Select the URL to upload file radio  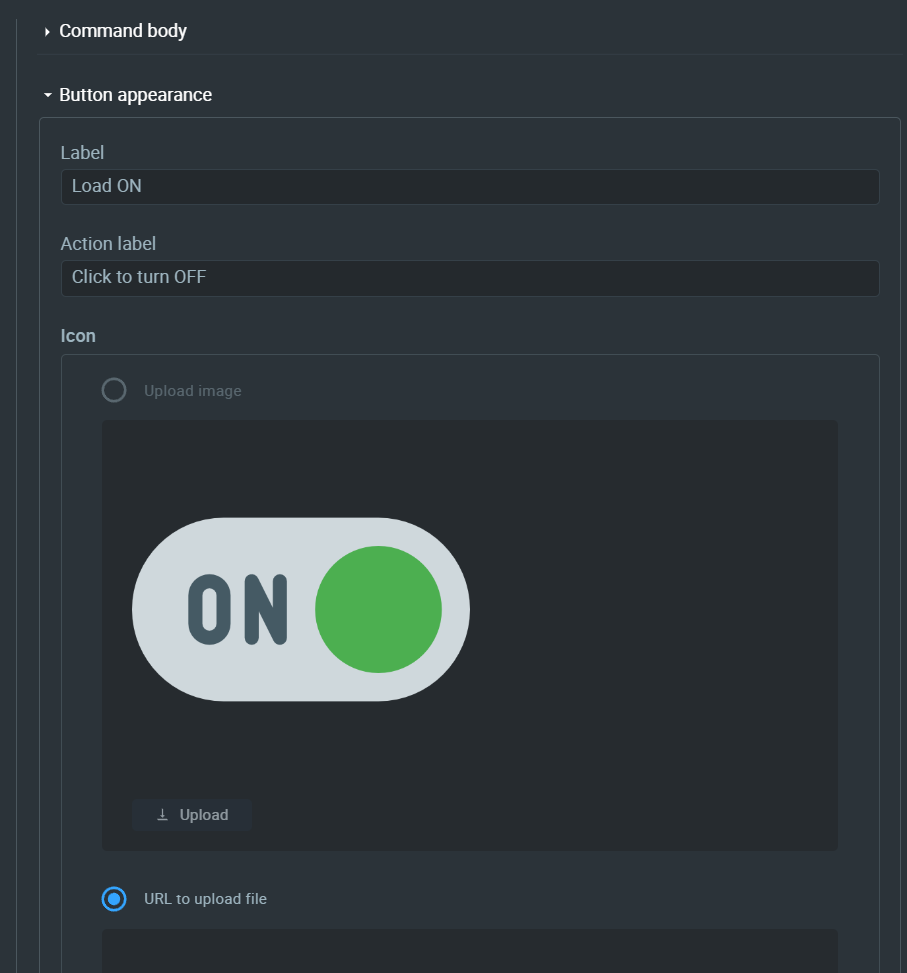pyautogui.click(x=114, y=899)
